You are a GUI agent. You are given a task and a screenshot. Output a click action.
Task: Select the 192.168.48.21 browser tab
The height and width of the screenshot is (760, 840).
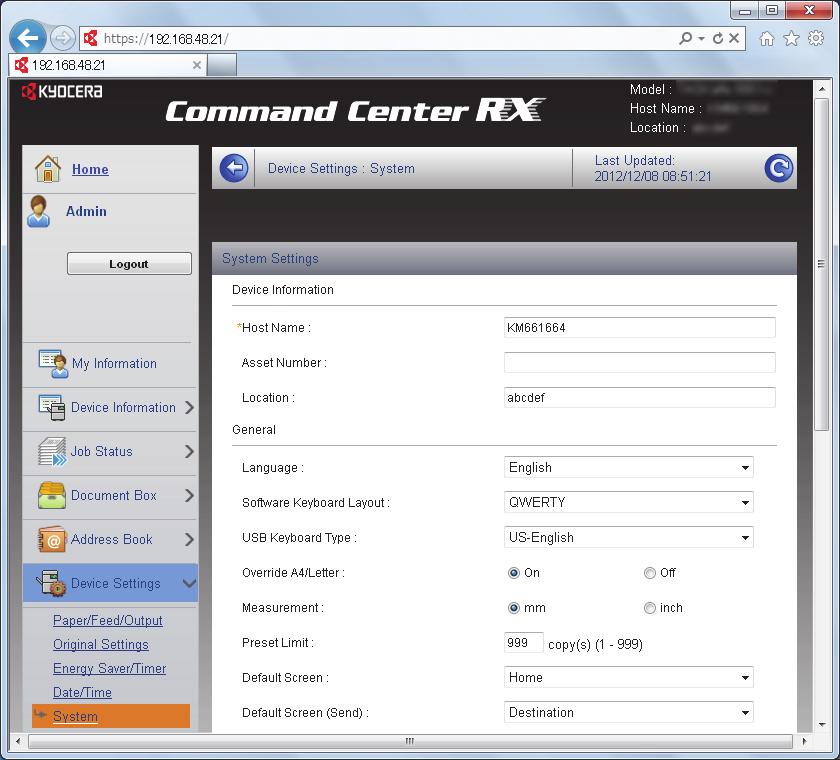107,65
